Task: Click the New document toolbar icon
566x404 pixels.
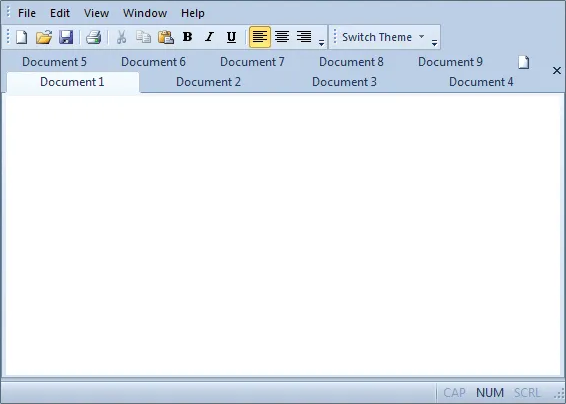Action: 22,37
